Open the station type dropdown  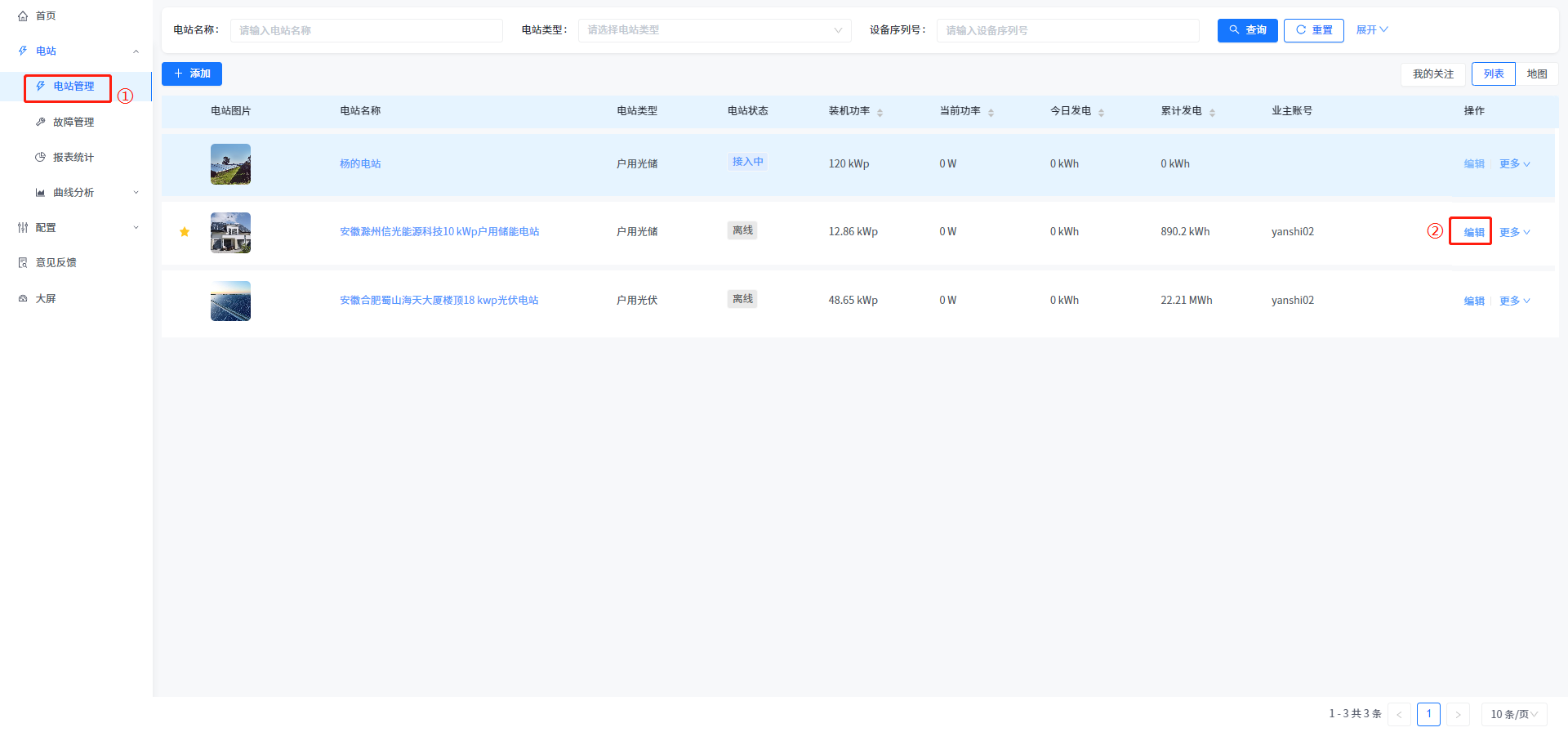[x=714, y=30]
